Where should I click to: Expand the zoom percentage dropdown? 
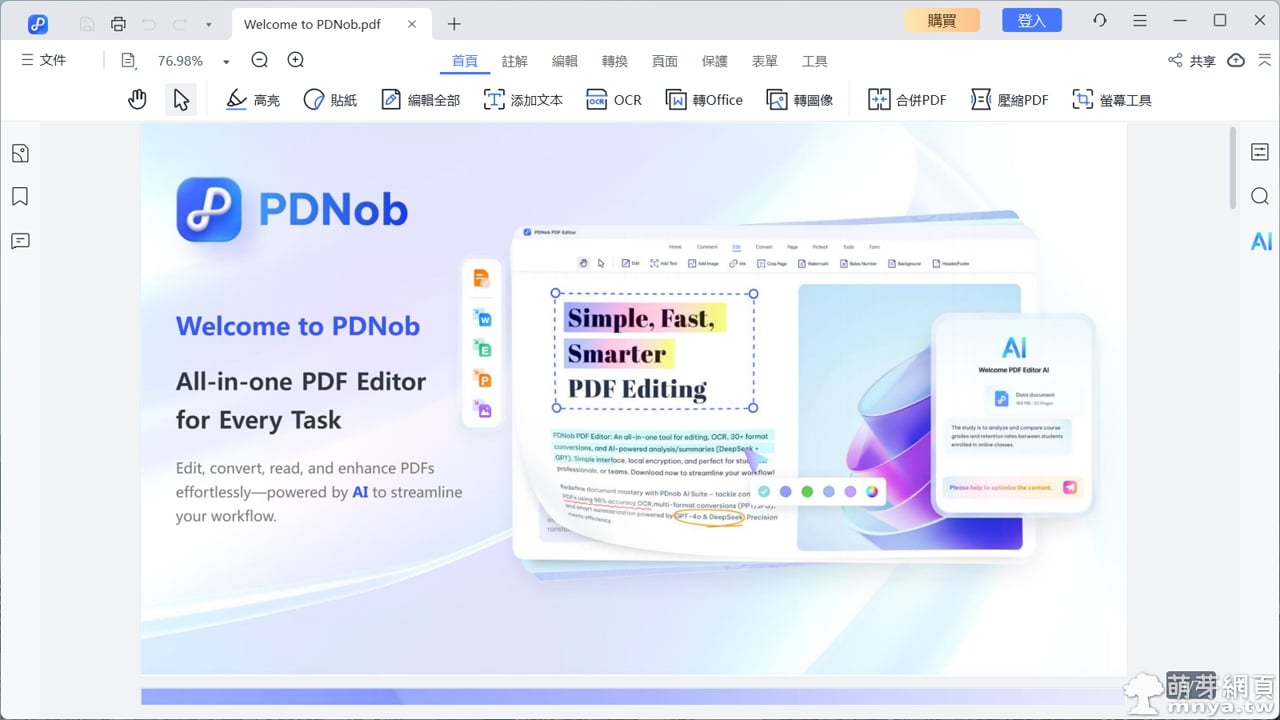click(226, 61)
